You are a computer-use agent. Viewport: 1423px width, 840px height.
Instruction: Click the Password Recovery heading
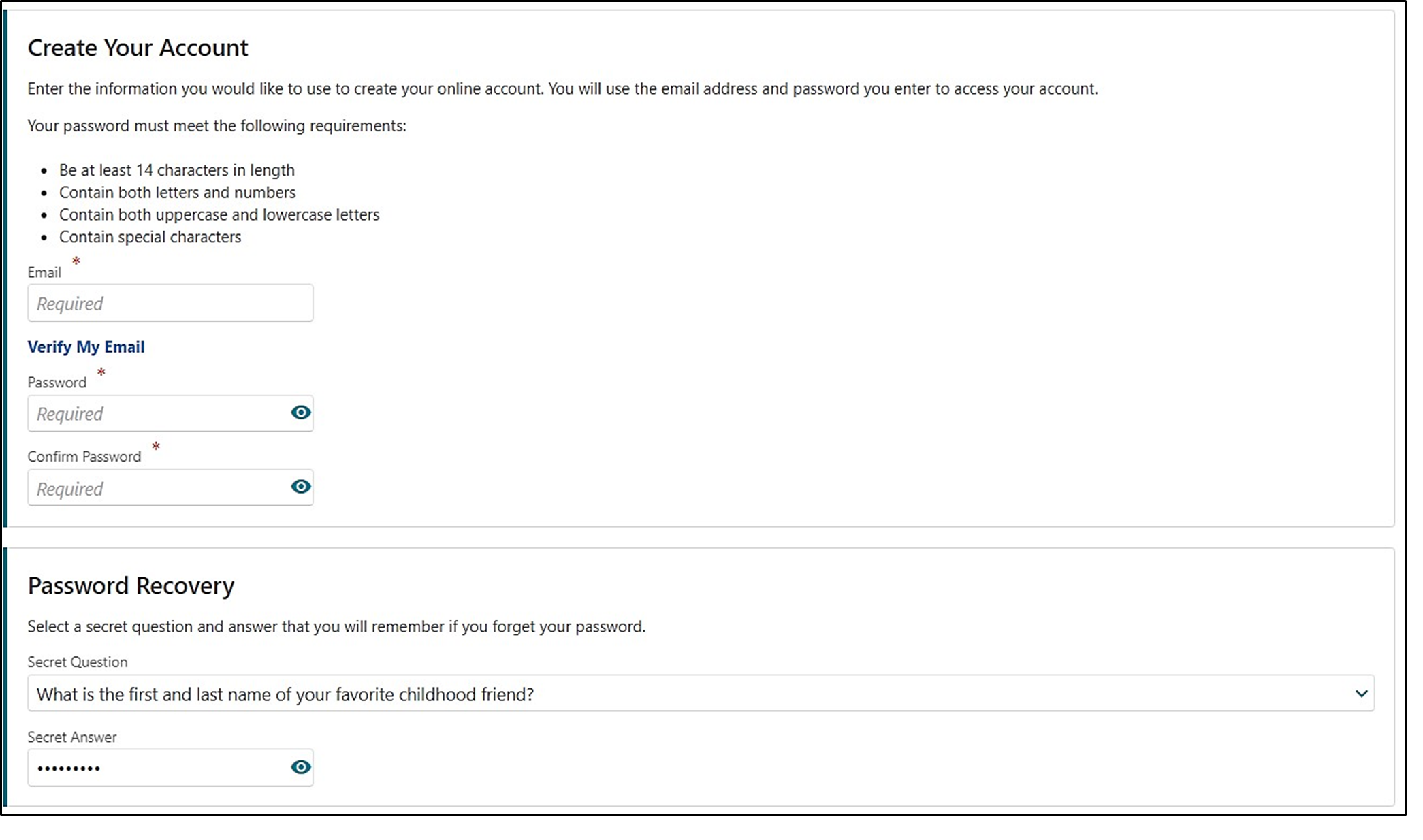pos(131,585)
